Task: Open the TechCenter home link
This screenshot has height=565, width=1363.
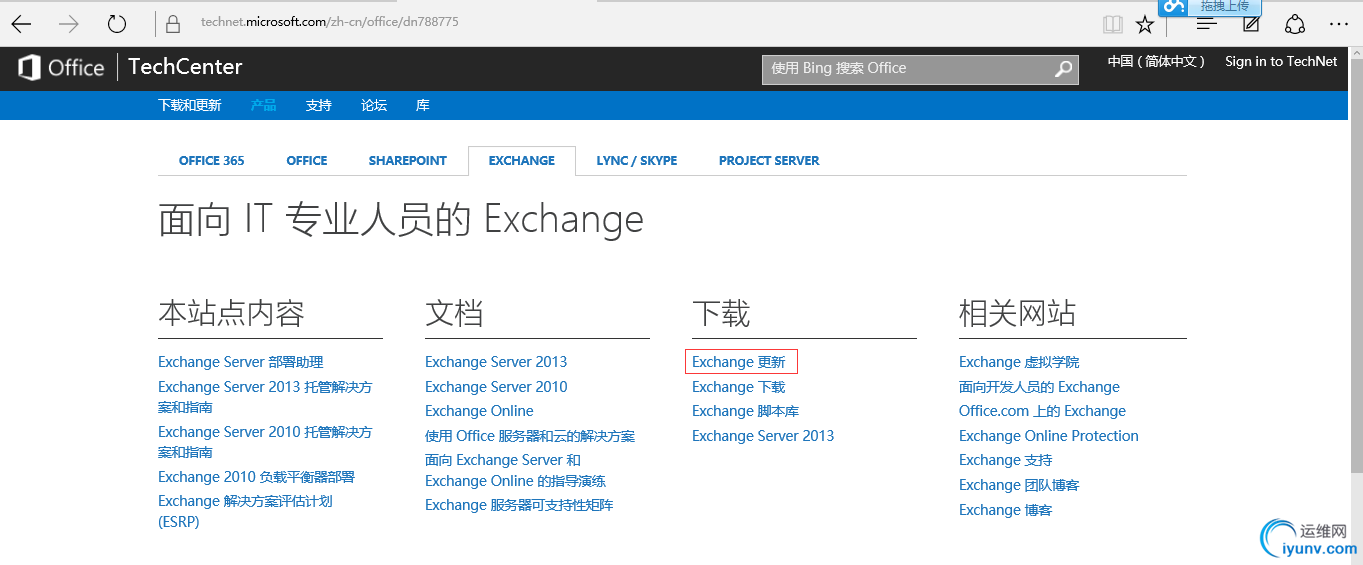Action: tap(186, 67)
